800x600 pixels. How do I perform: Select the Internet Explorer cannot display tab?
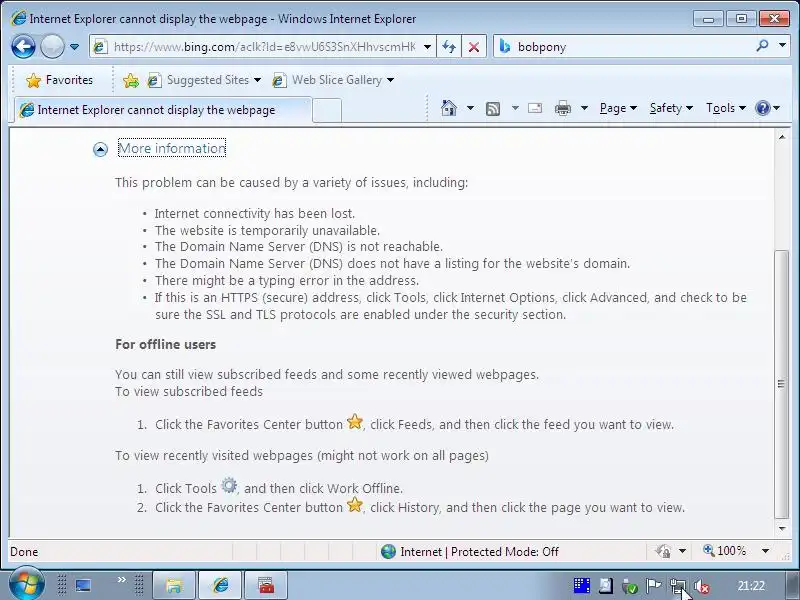[162, 110]
